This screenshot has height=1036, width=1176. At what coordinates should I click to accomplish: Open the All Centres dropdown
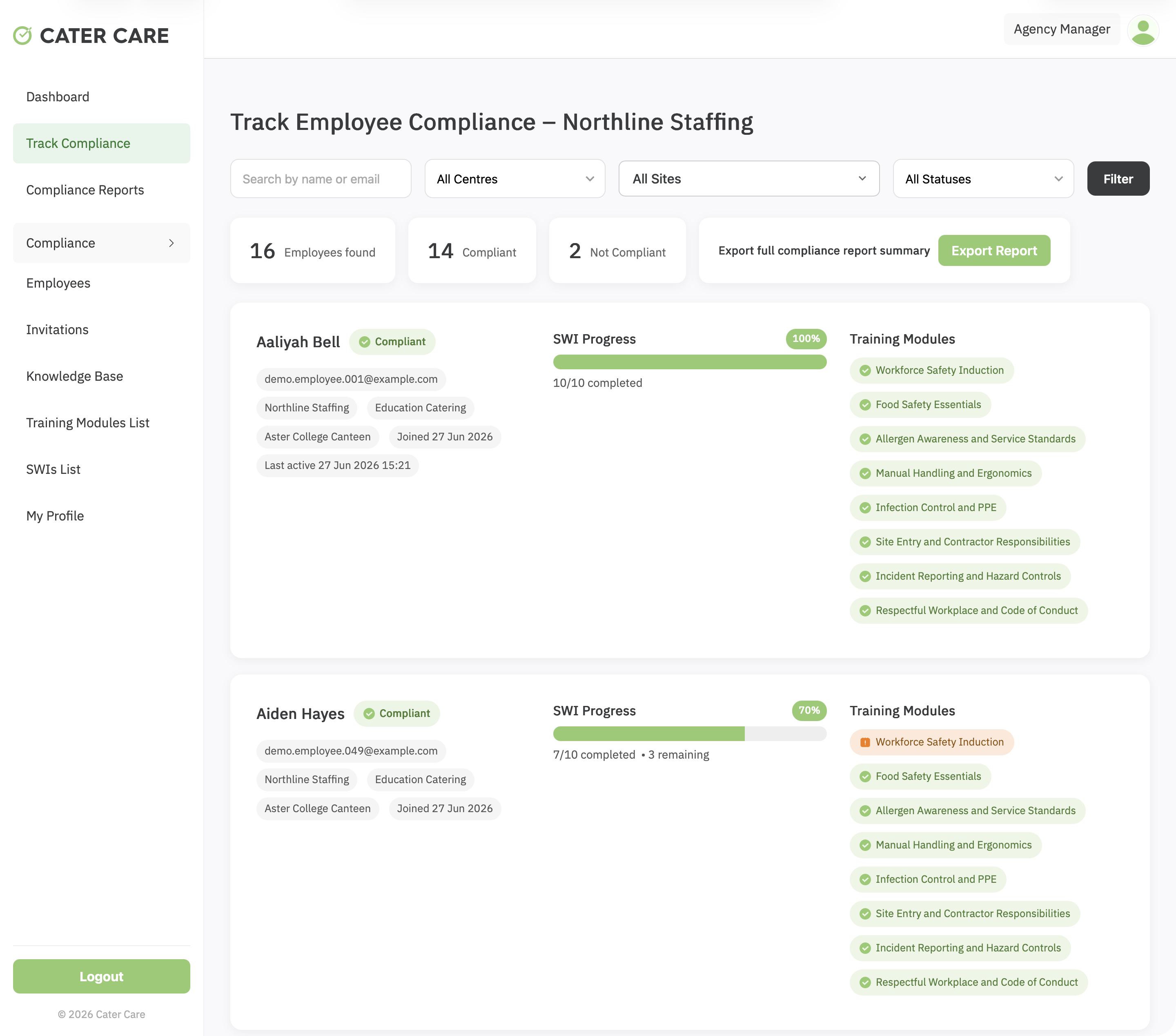(514, 179)
